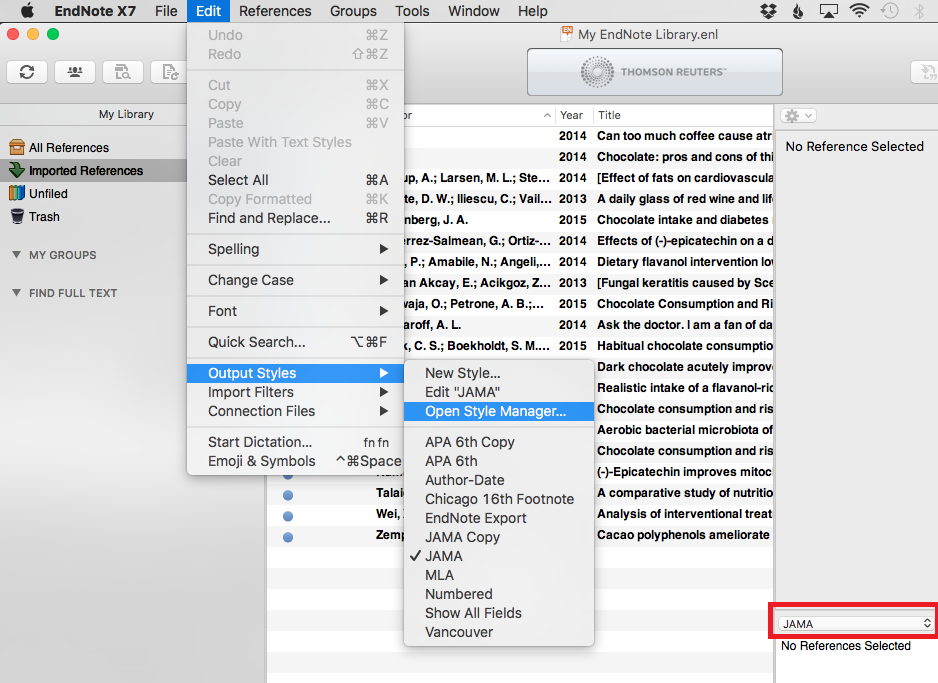Click the Output Styles menu entry
Viewport: 938px width, 683px height.
[296, 373]
